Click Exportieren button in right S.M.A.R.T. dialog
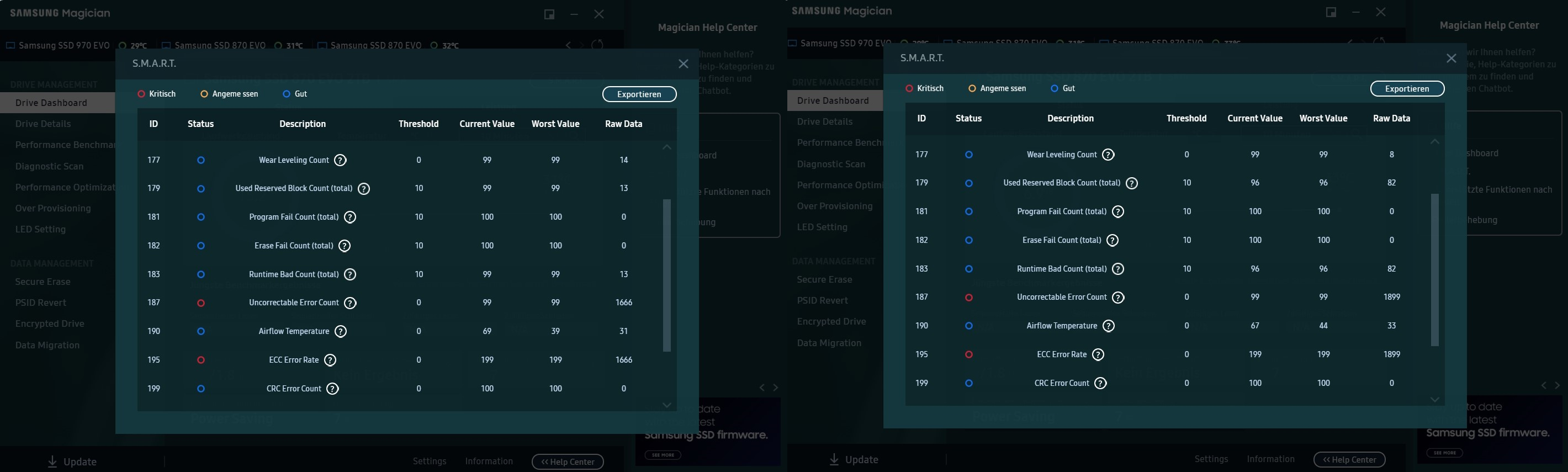 tap(1407, 89)
